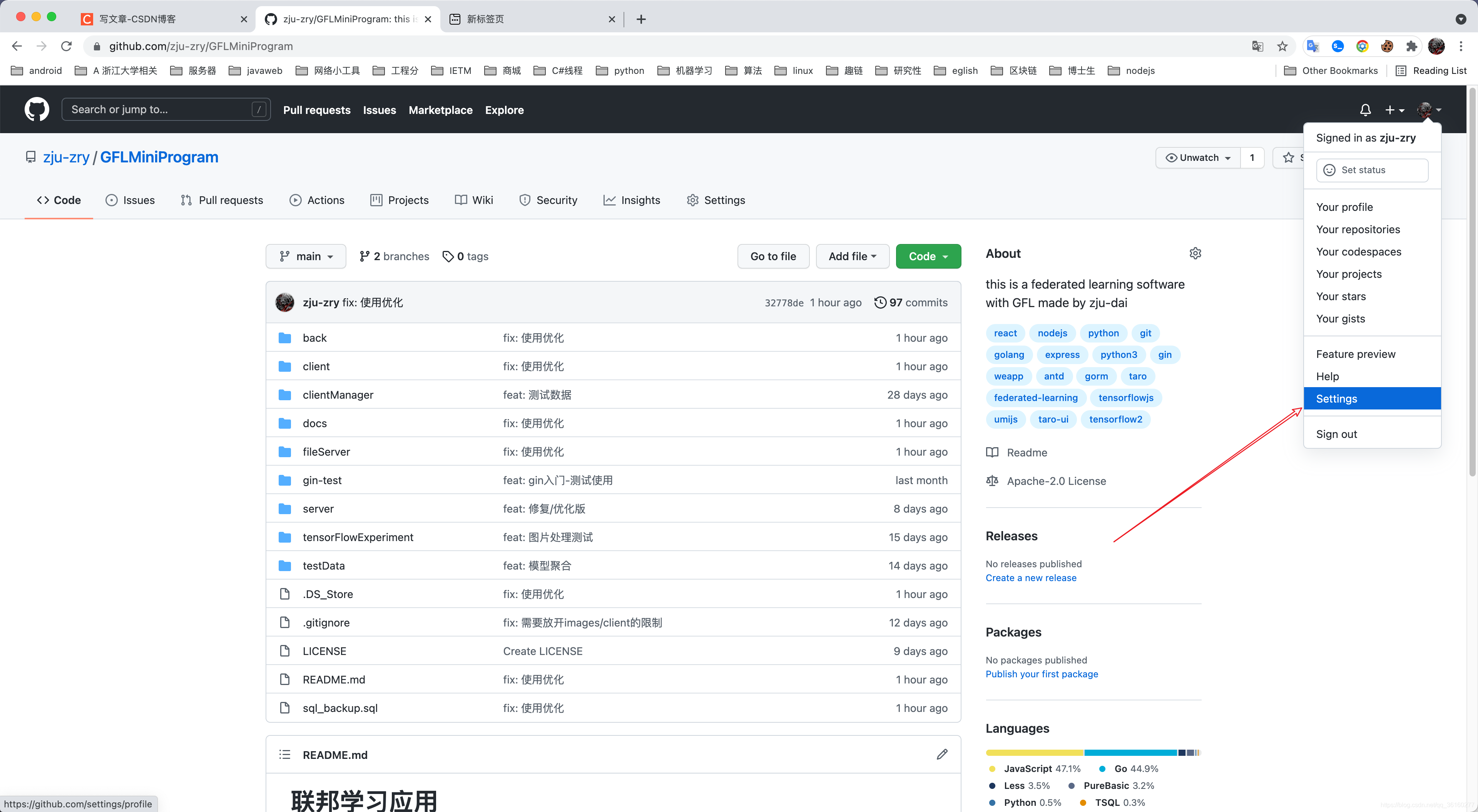The height and width of the screenshot is (812, 1478).
Task: Expand the green Code dropdown
Action: 928,256
